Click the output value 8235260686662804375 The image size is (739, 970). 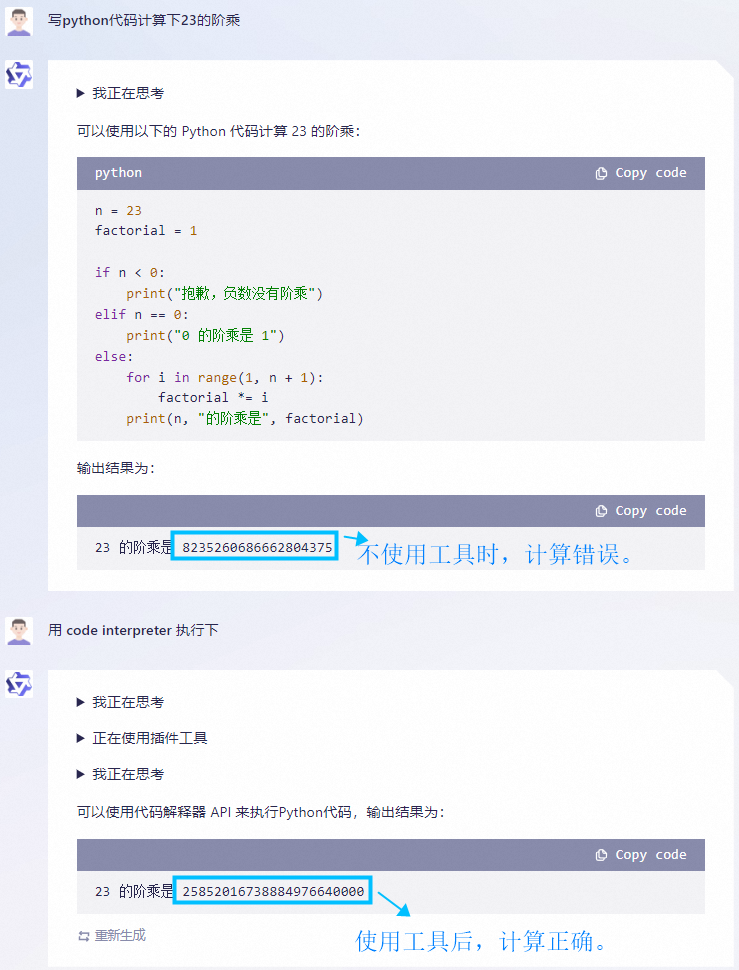click(x=257, y=547)
